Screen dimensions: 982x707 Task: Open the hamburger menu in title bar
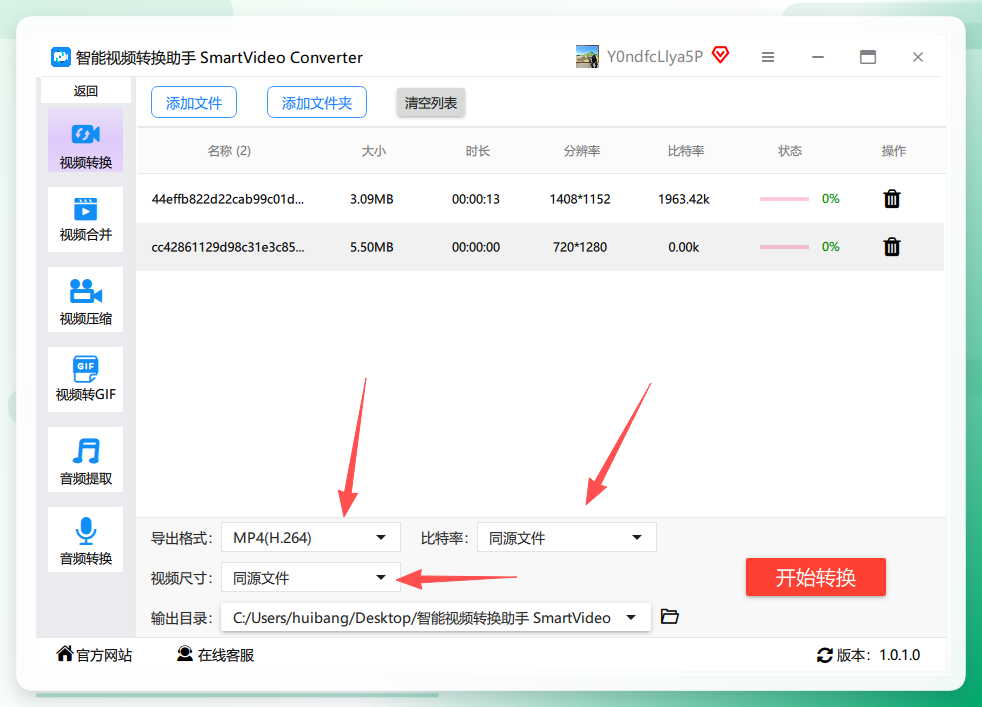click(768, 57)
